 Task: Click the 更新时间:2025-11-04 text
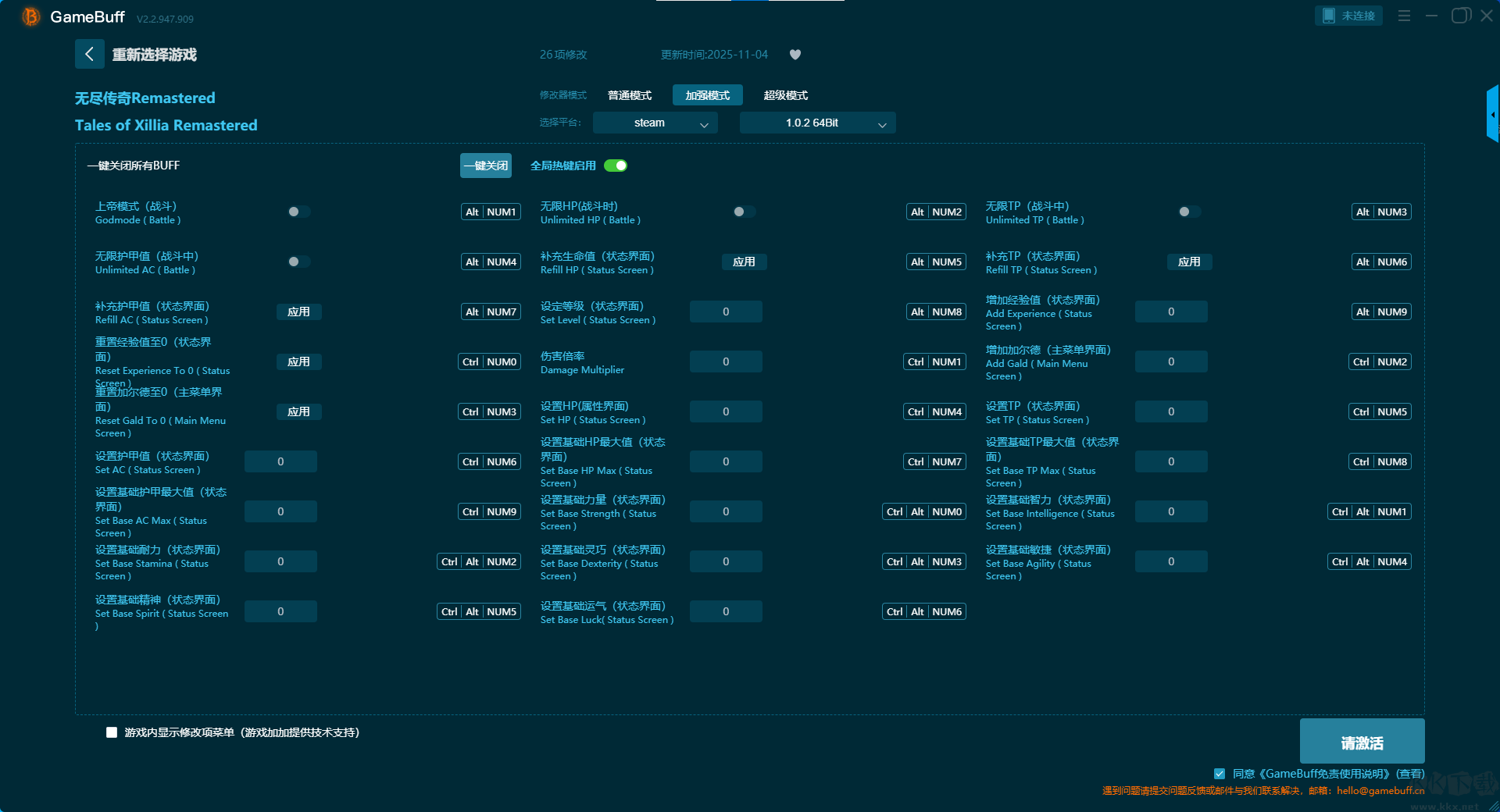[714, 55]
